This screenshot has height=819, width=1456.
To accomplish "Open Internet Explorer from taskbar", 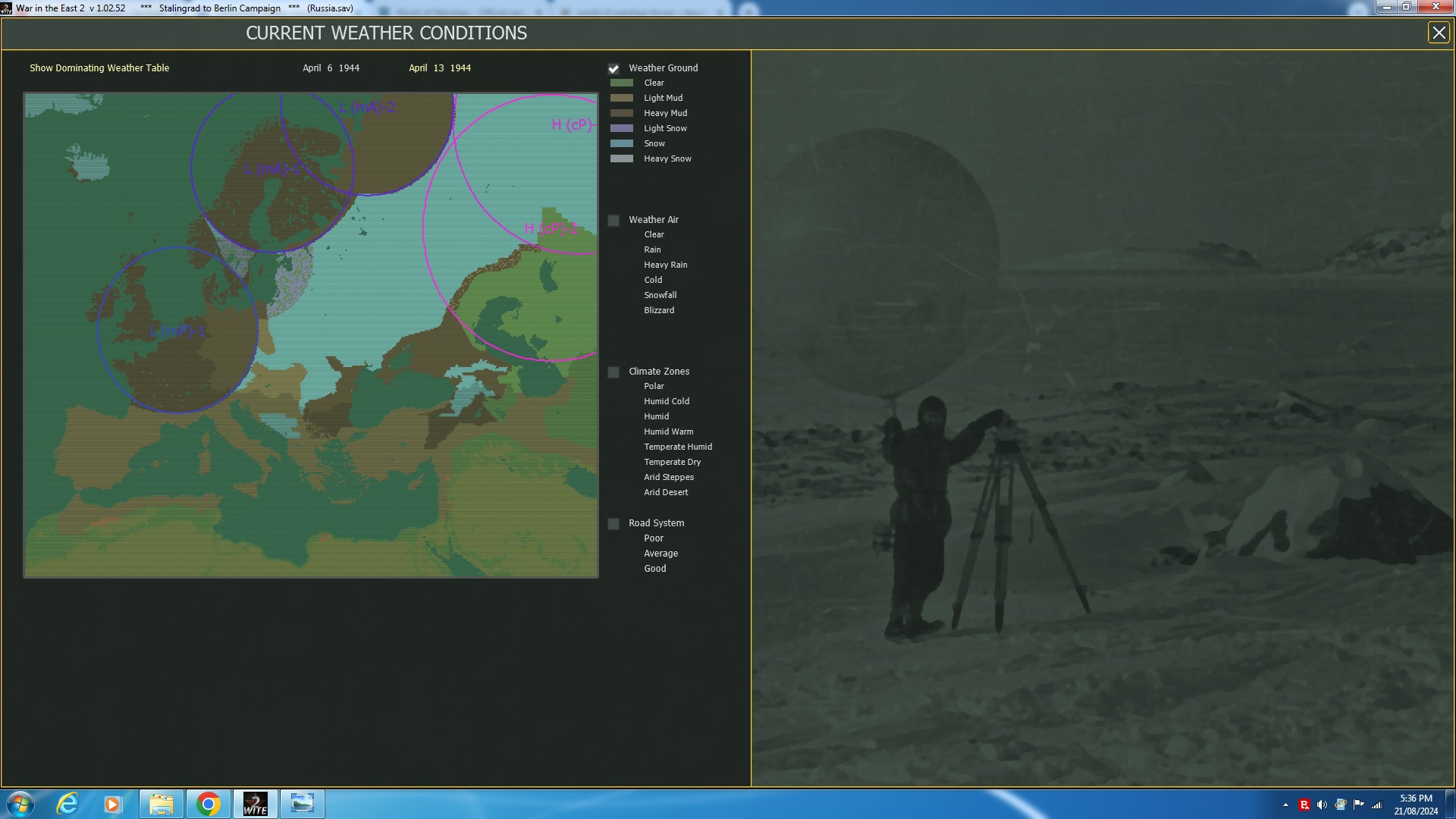I will pos(68,804).
